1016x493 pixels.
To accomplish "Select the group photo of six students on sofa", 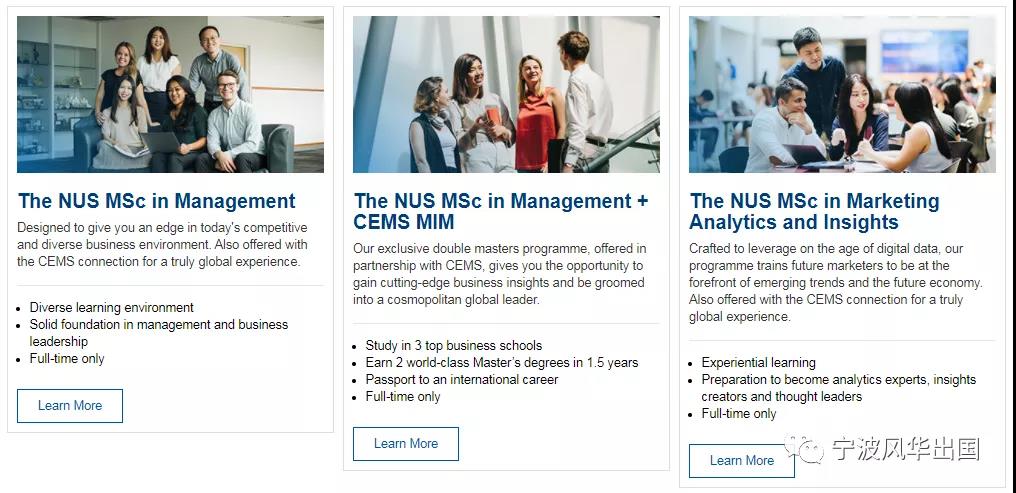I will [x=170, y=95].
